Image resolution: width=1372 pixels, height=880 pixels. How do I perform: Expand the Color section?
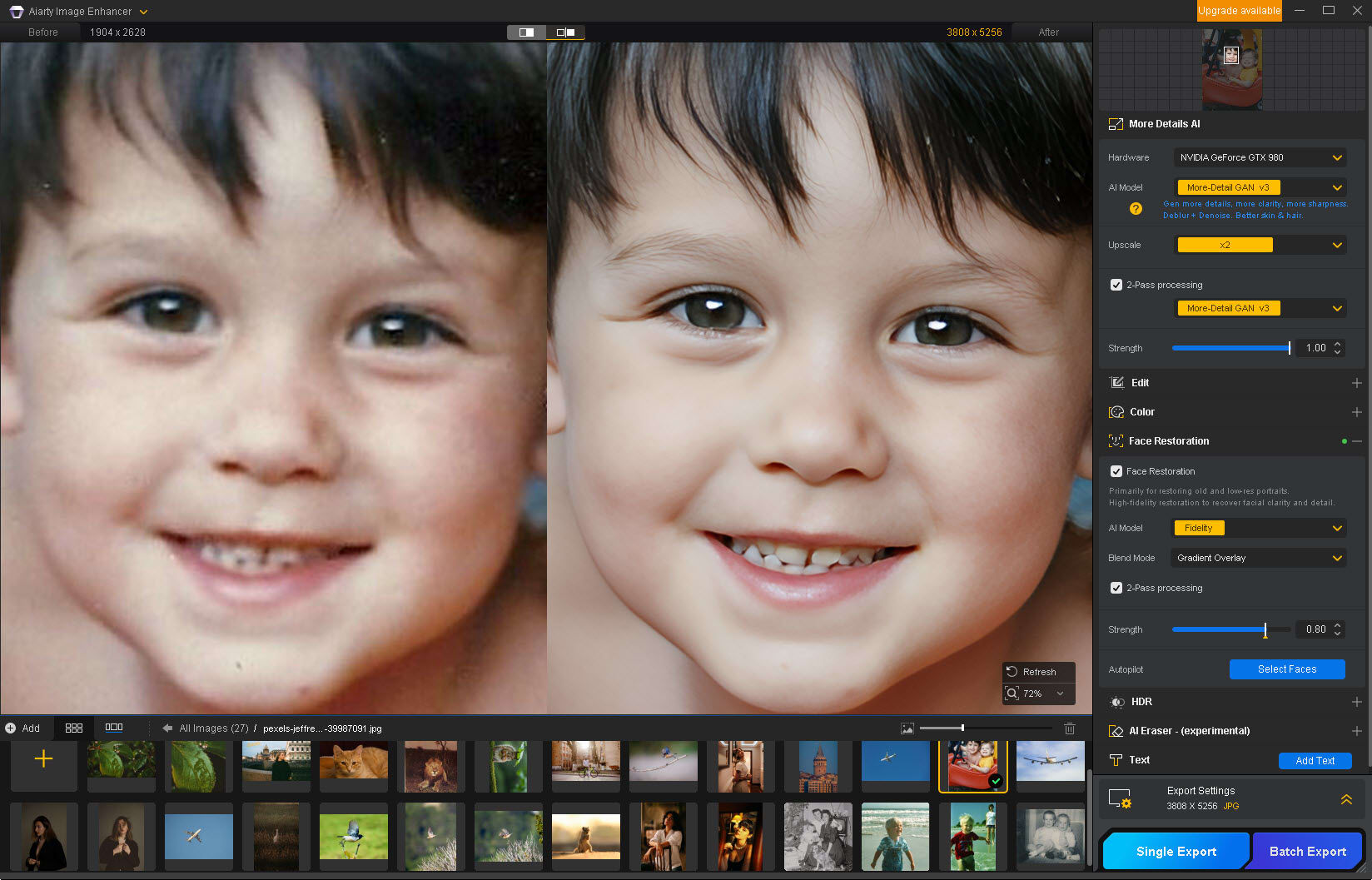1356,412
